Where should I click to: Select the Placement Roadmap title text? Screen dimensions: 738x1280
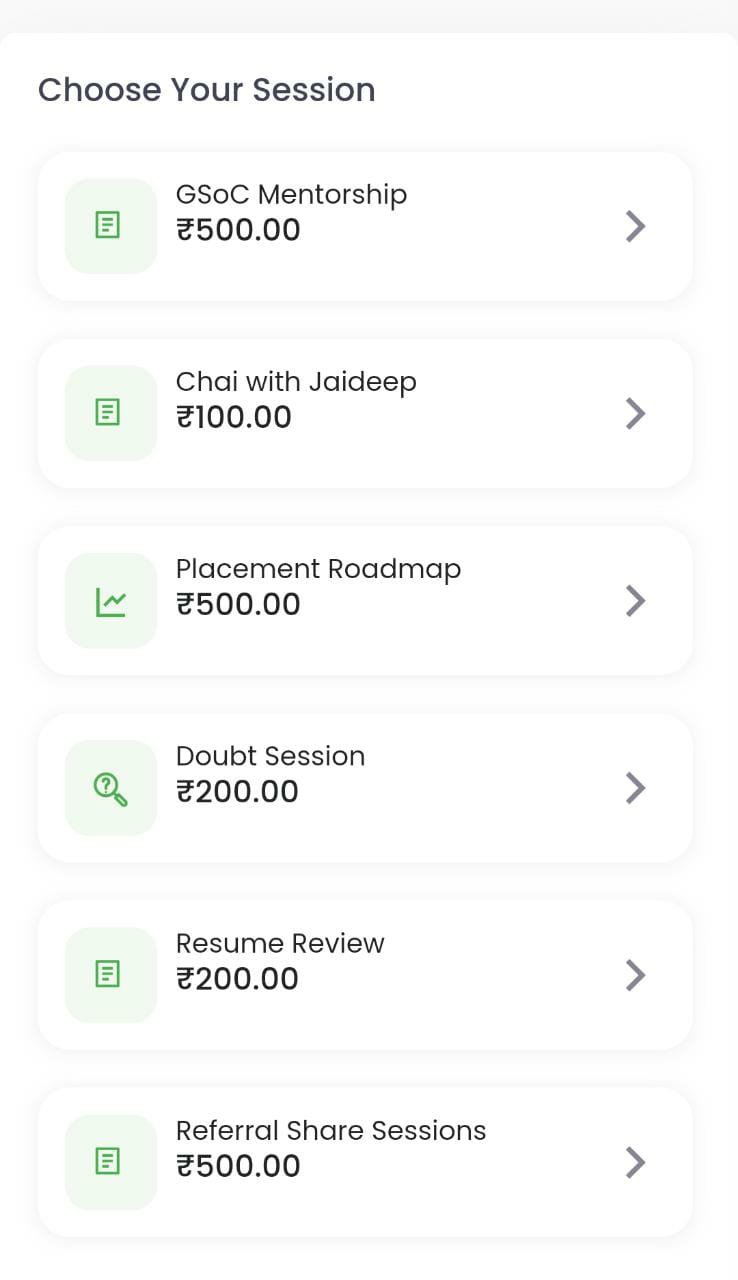[318, 569]
